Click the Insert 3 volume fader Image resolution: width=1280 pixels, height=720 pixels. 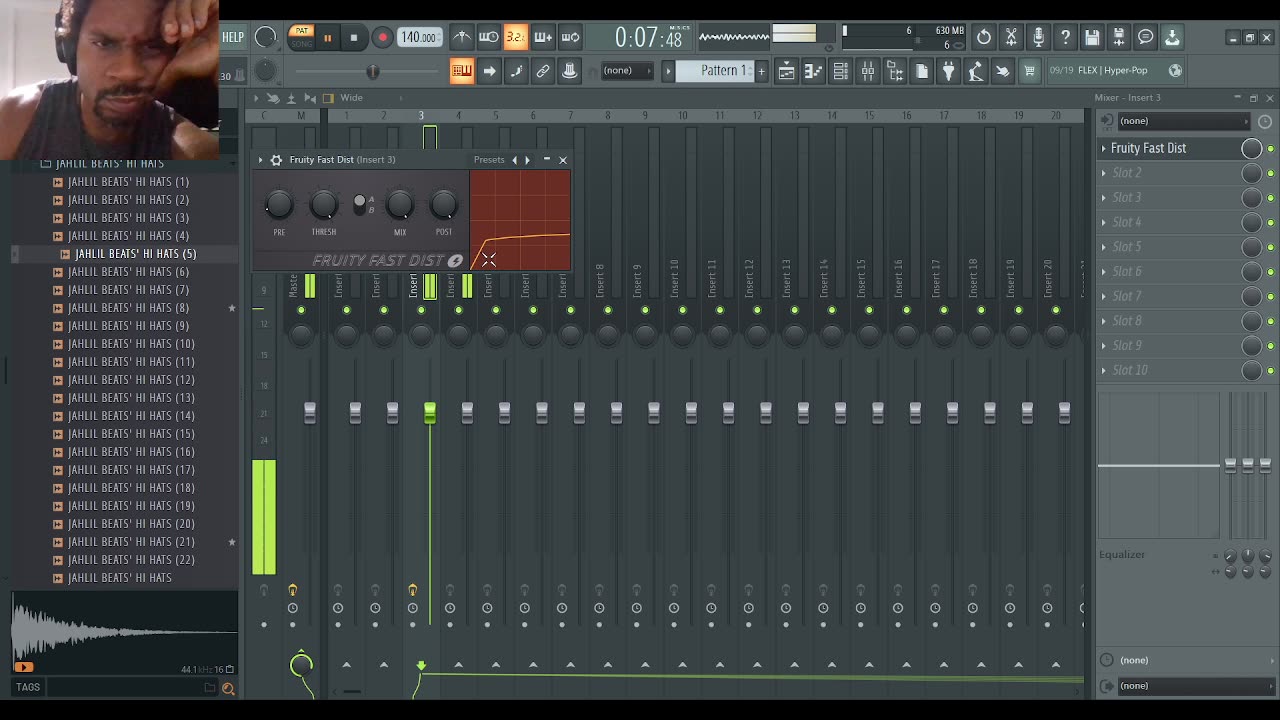tap(430, 412)
